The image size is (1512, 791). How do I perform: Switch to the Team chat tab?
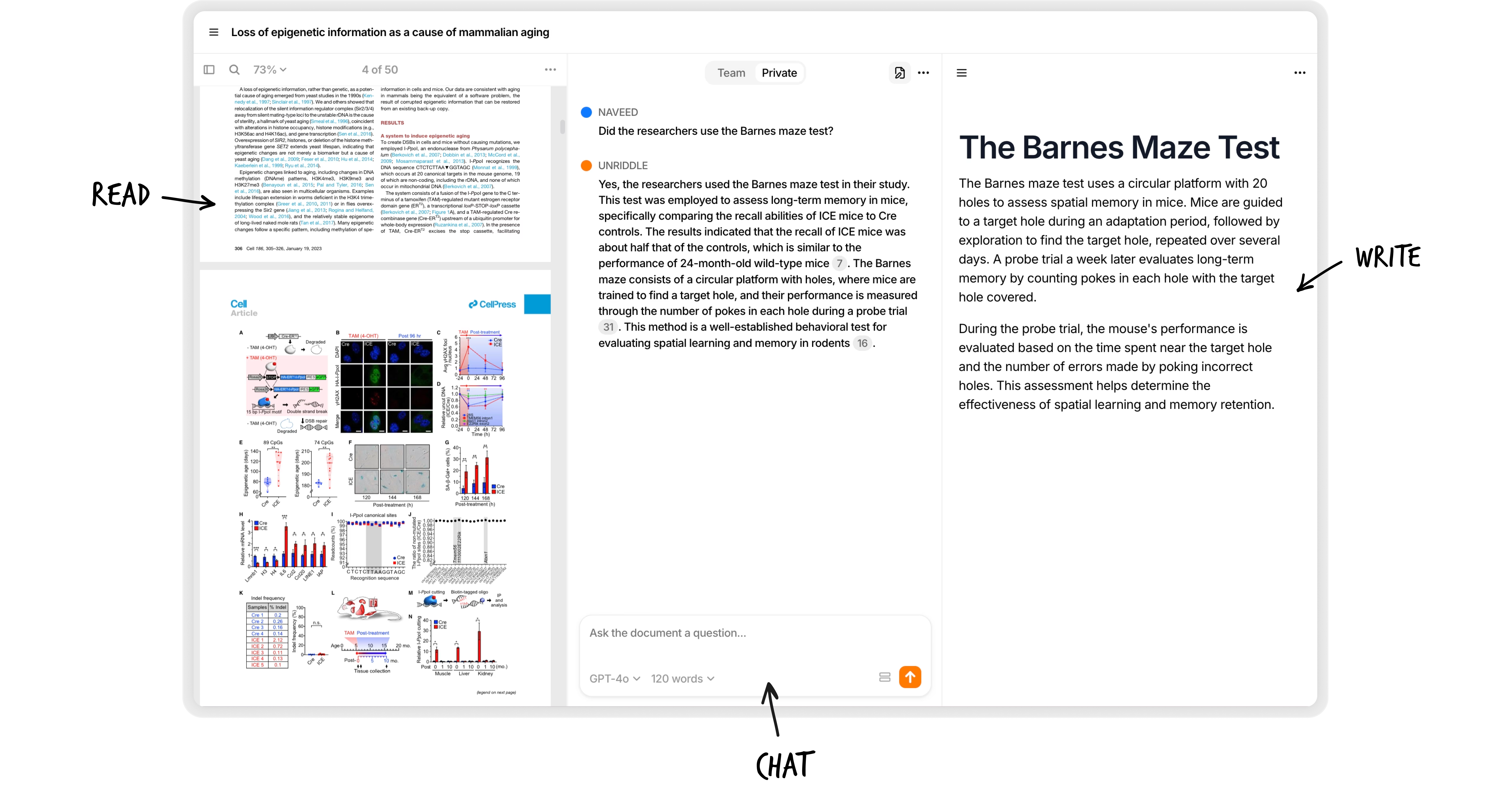pyautogui.click(x=731, y=73)
